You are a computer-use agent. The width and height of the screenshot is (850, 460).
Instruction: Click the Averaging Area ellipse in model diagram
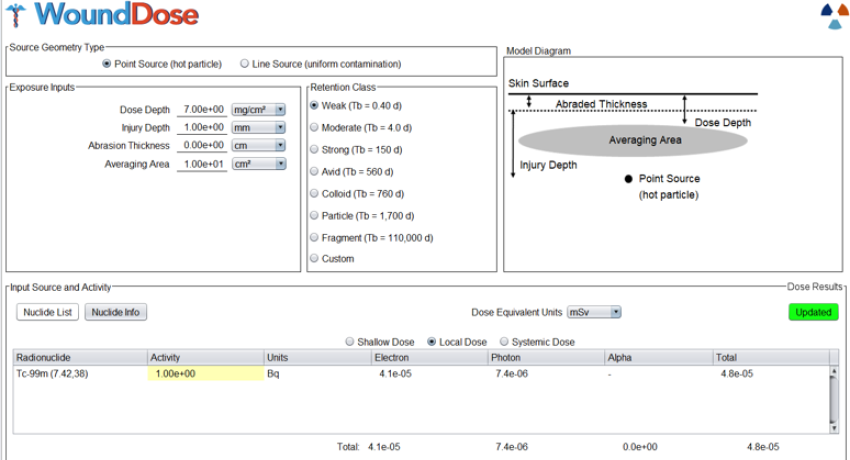[633, 140]
